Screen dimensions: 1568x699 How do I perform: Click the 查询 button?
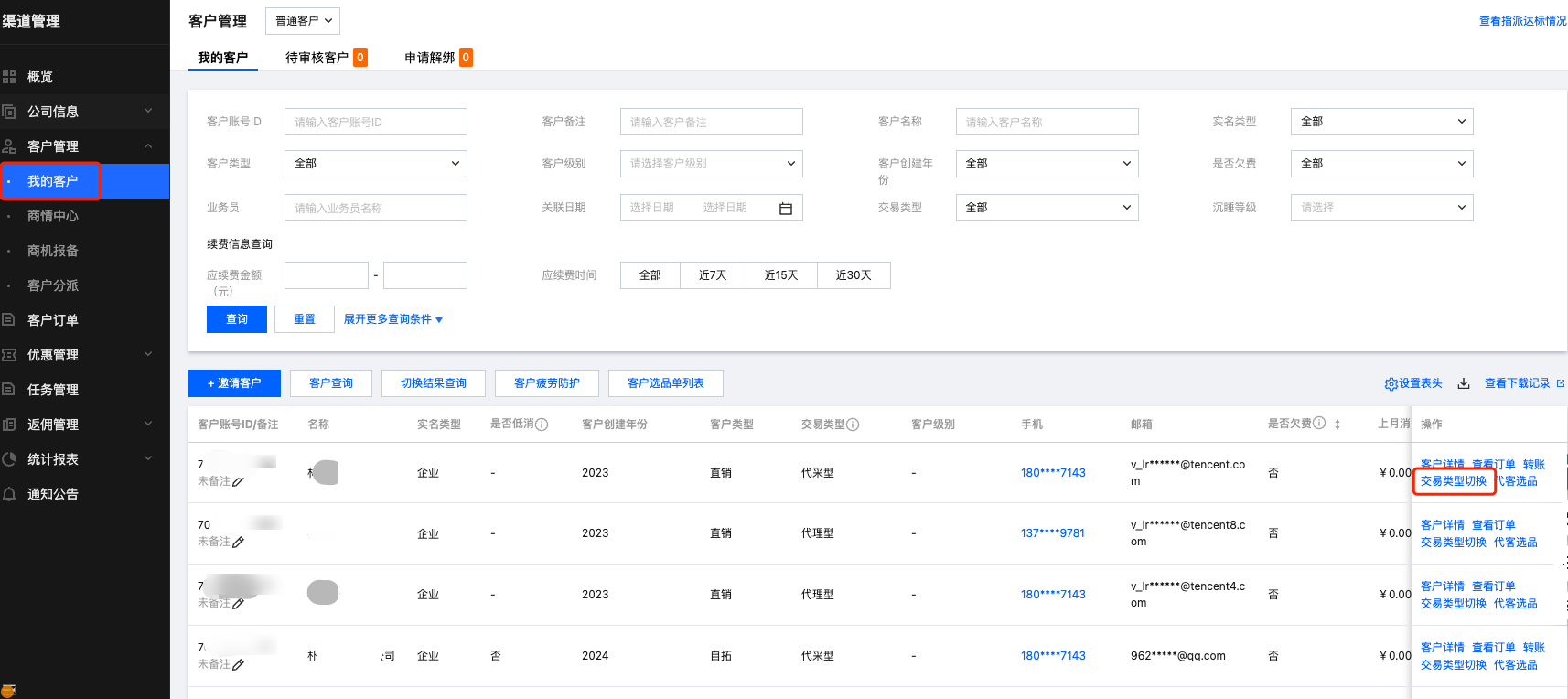point(237,319)
